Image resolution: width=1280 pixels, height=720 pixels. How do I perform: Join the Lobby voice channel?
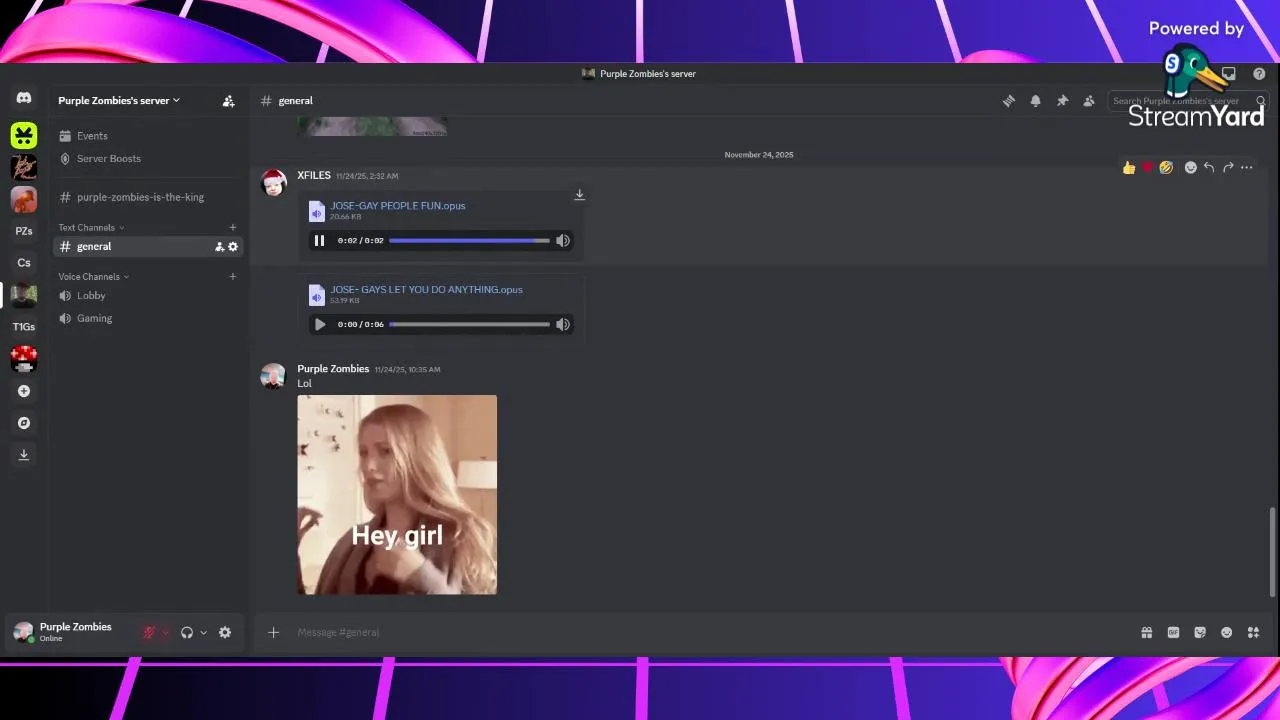[148, 296]
